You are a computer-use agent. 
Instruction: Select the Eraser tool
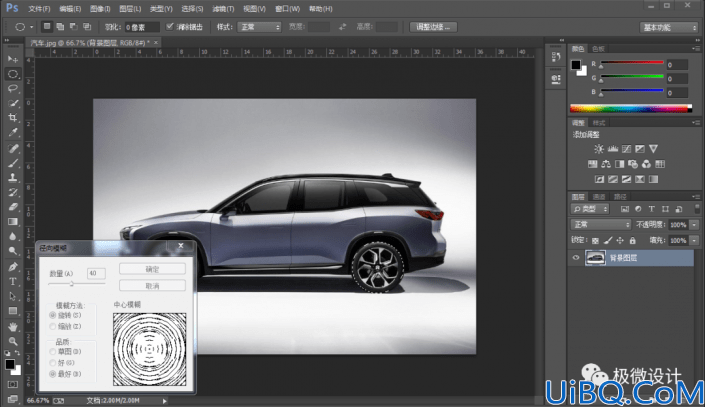13,207
